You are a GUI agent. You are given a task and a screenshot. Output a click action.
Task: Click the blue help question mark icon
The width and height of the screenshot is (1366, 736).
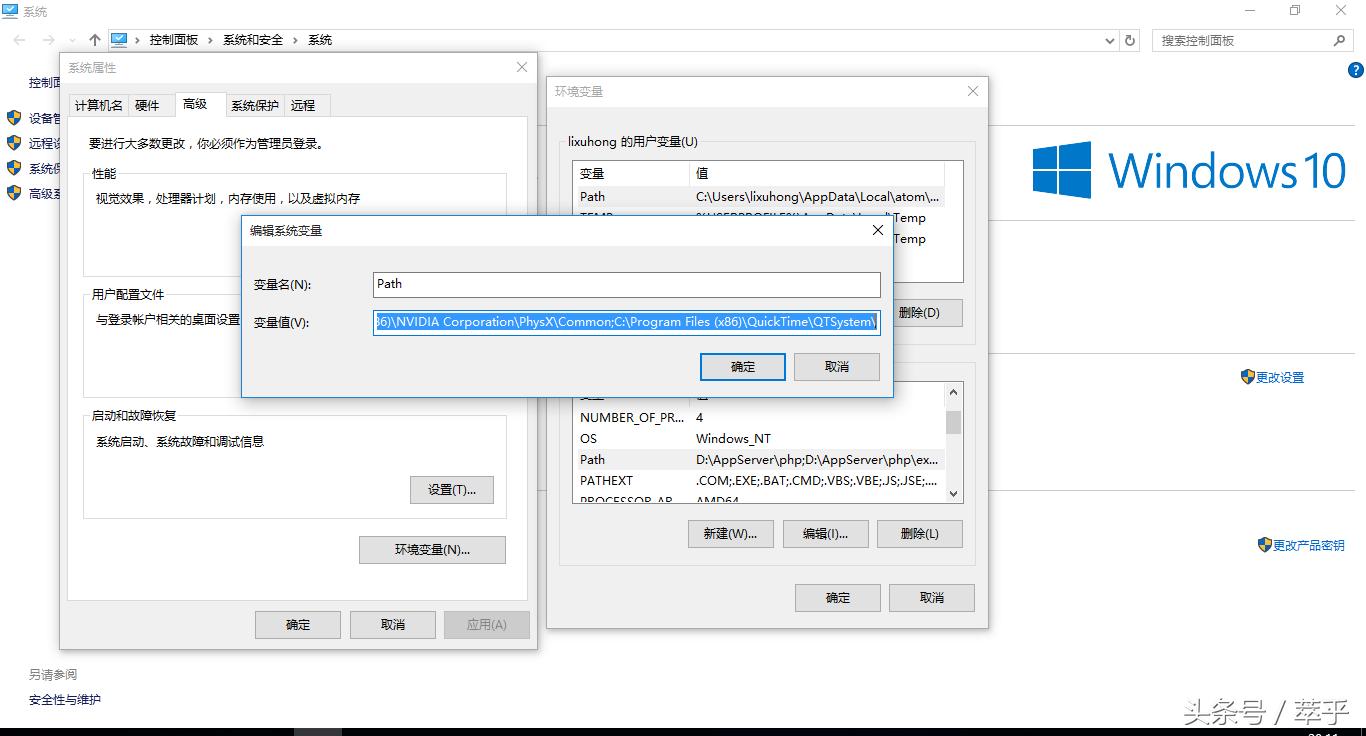click(x=1356, y=70)
